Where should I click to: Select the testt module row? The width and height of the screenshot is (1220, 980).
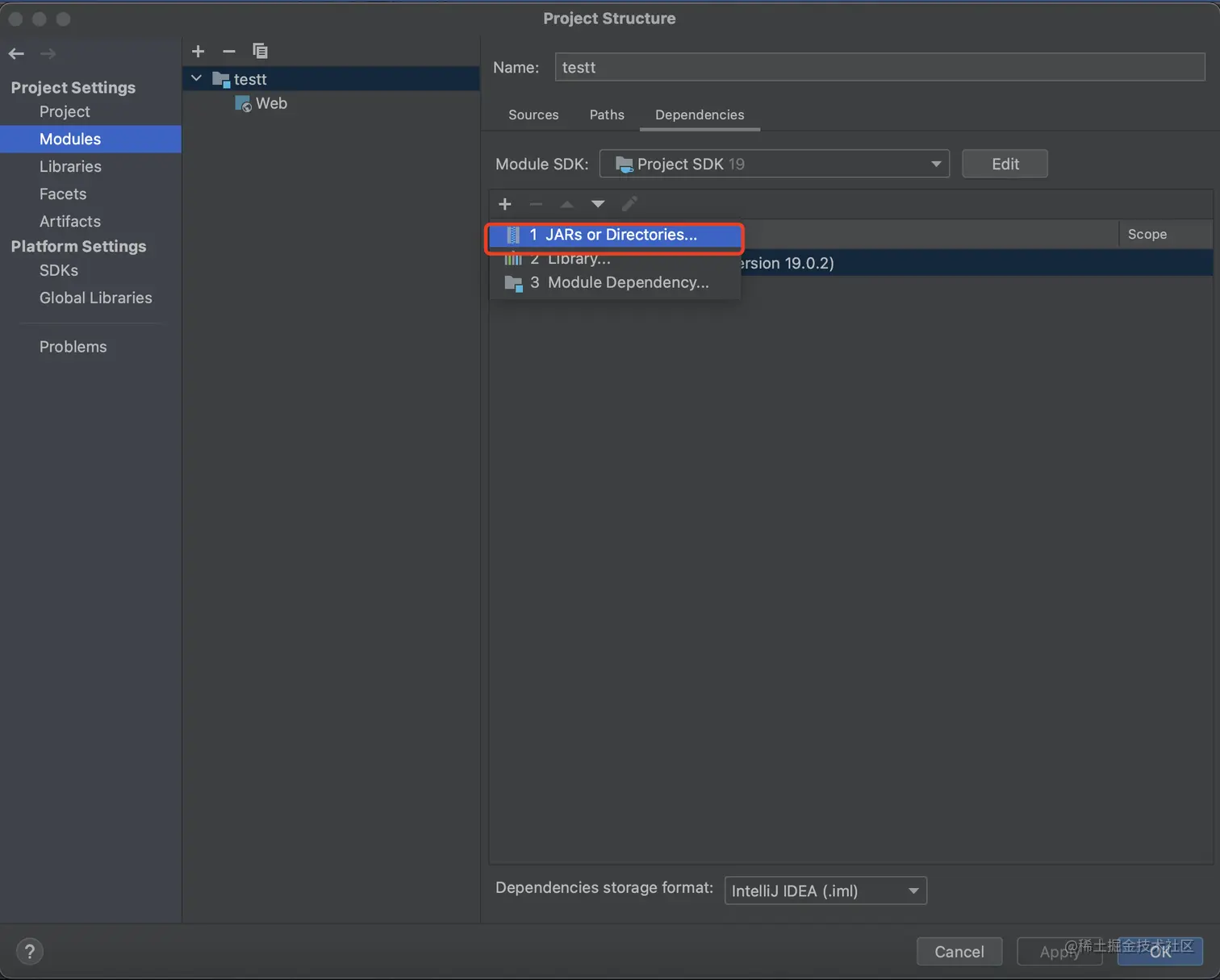pos(331,79)
